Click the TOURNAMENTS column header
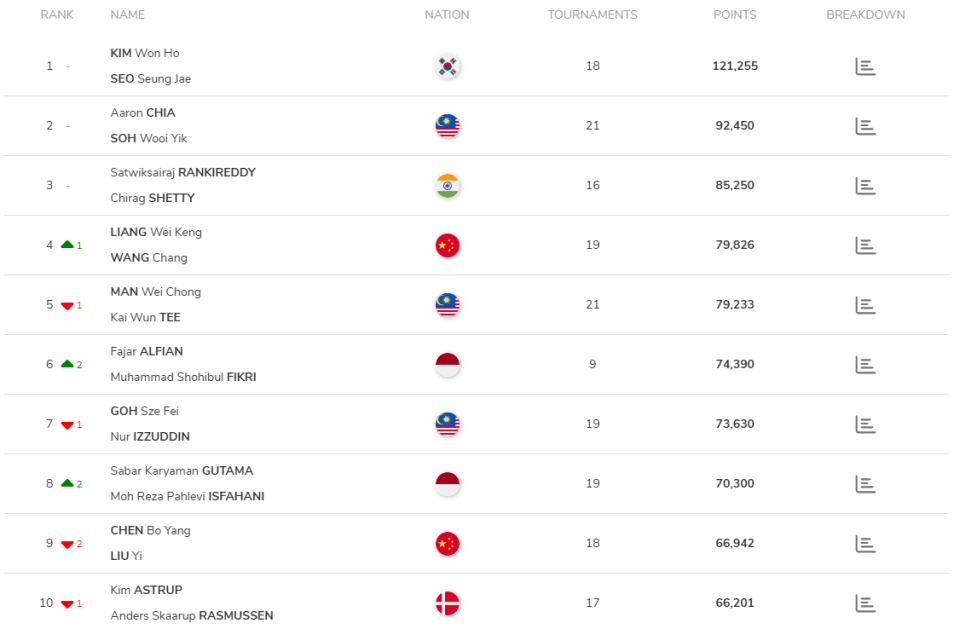 [592, 15]
